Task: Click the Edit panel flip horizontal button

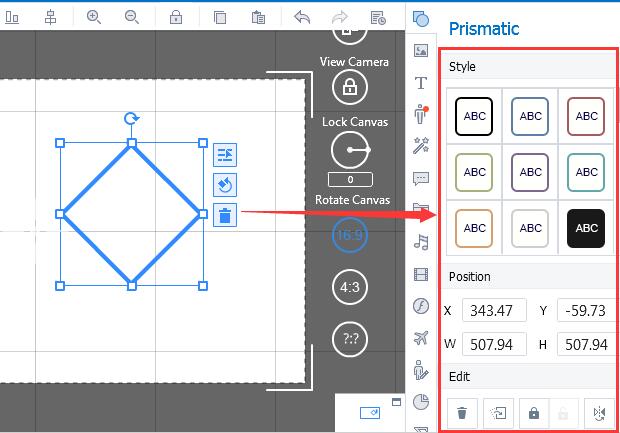Action: [599, 413]
